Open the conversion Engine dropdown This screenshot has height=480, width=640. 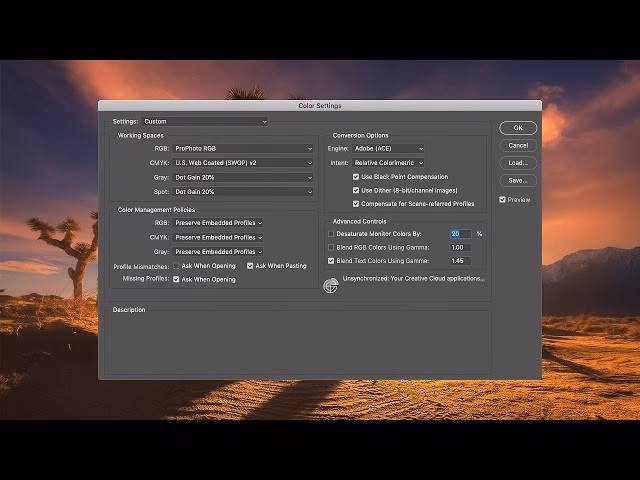(x=388, y=149)
